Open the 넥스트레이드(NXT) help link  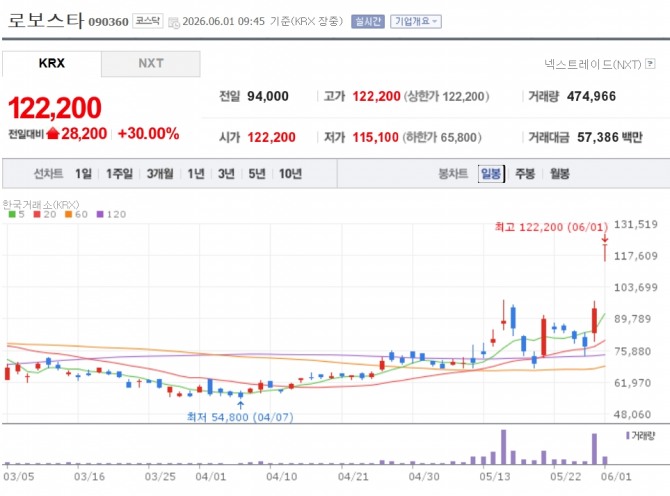tap(593, 64)
